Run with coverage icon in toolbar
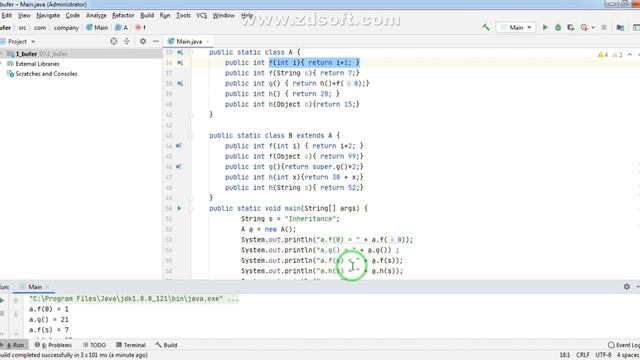 [x=571, y=27]
